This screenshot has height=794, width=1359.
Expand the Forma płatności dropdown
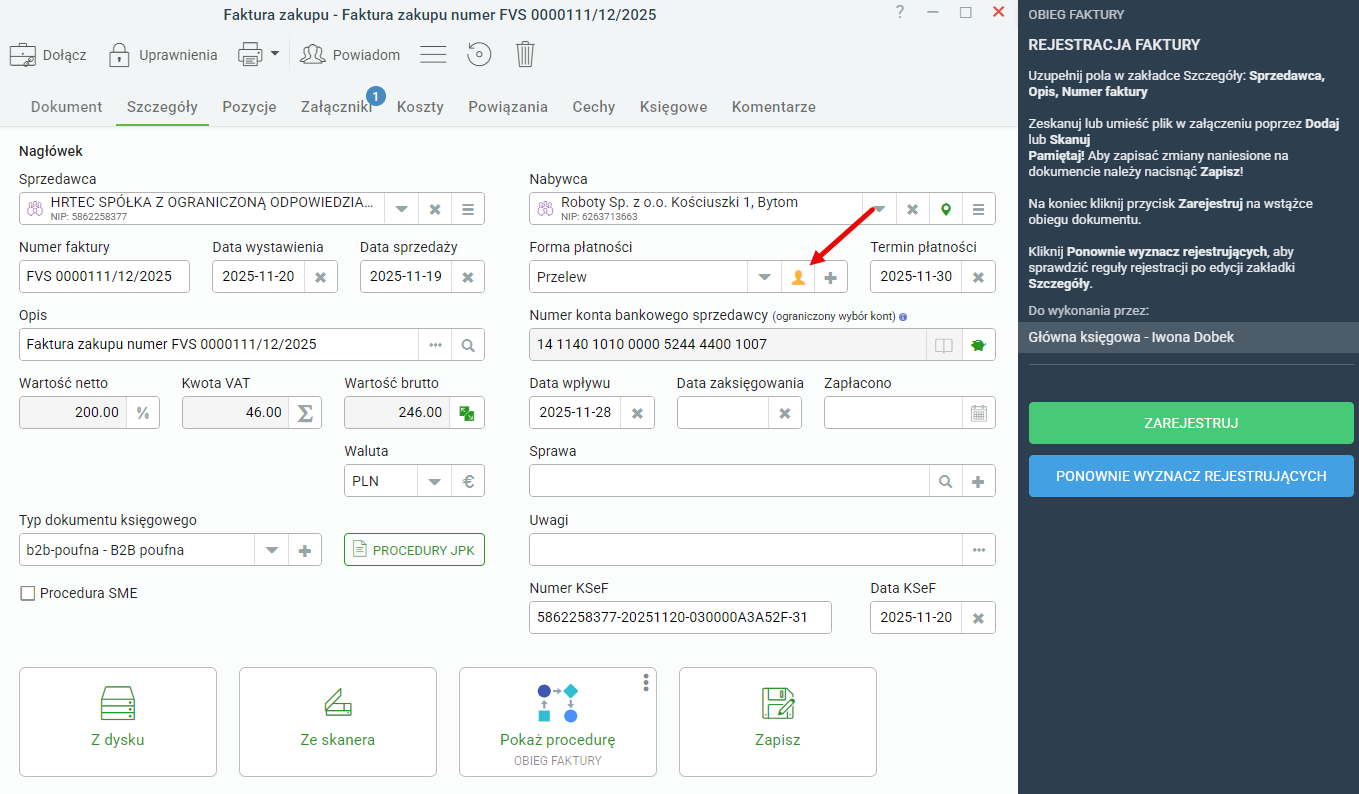764,277
